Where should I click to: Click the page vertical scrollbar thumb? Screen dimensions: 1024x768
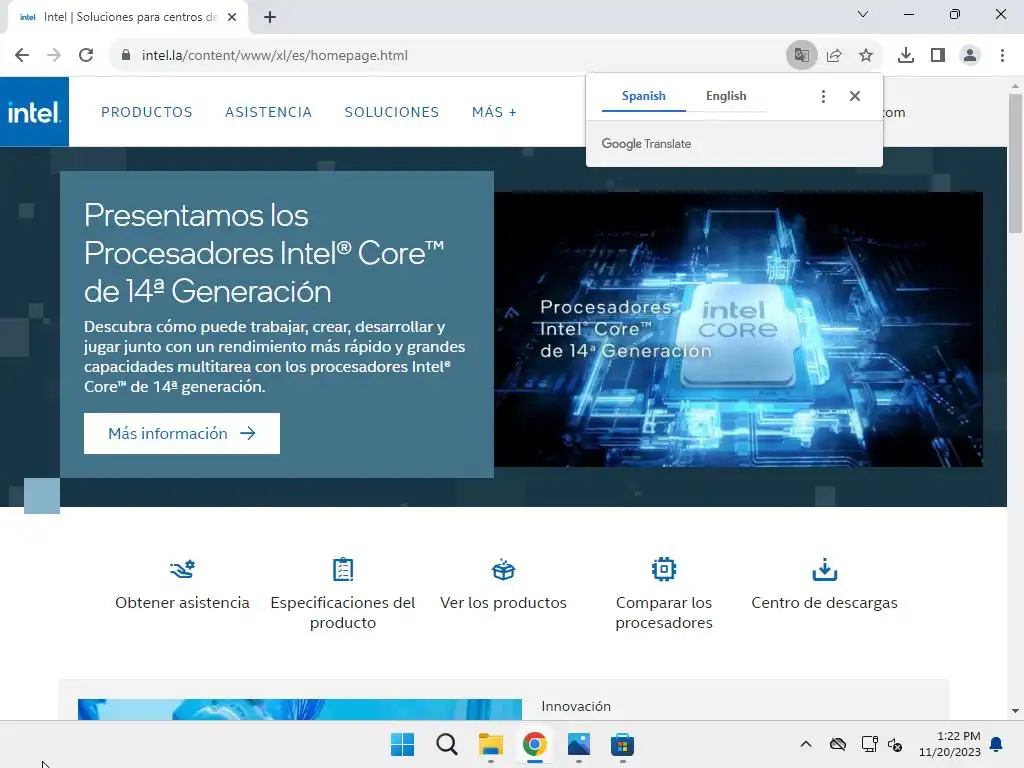tap(1015, 163)
